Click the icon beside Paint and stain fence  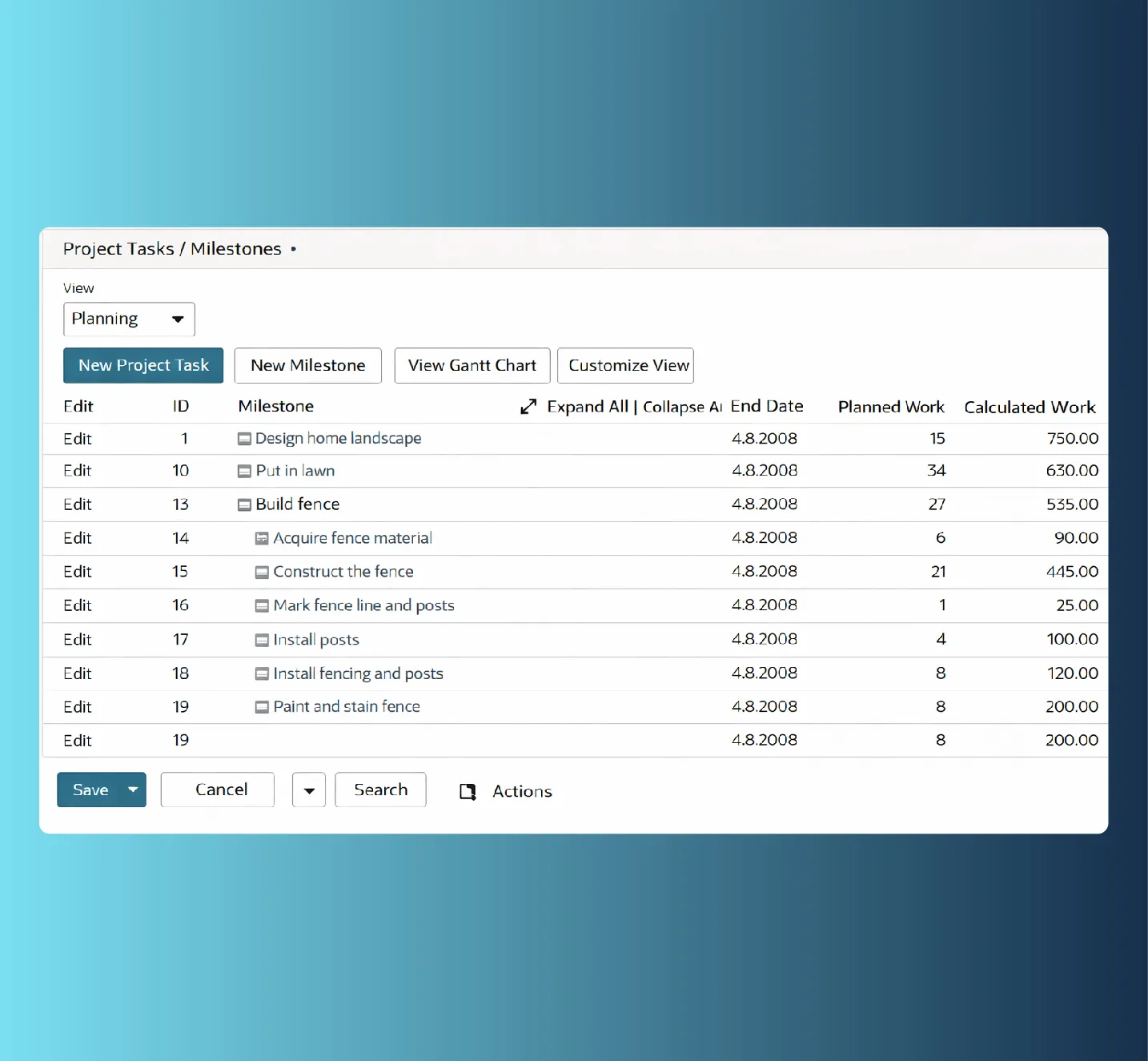(x=262, y=708)
